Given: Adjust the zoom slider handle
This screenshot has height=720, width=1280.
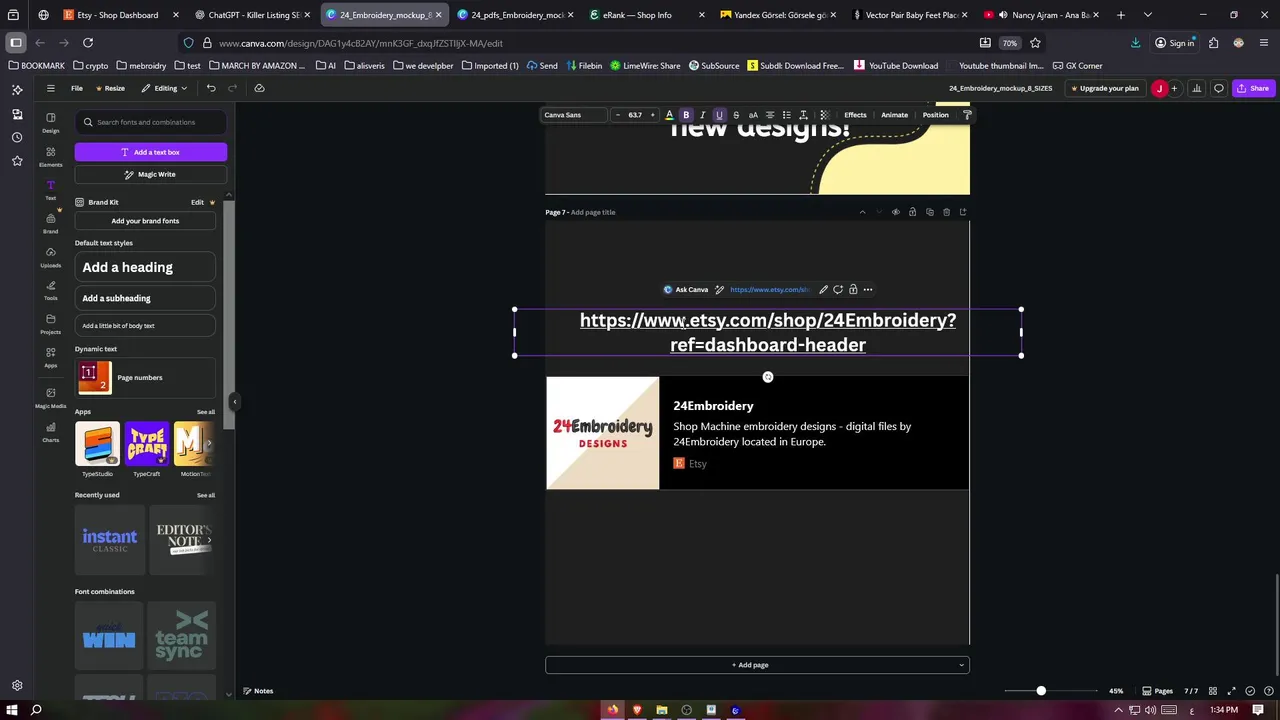Looking at the screenshot, I should 1041,691.
